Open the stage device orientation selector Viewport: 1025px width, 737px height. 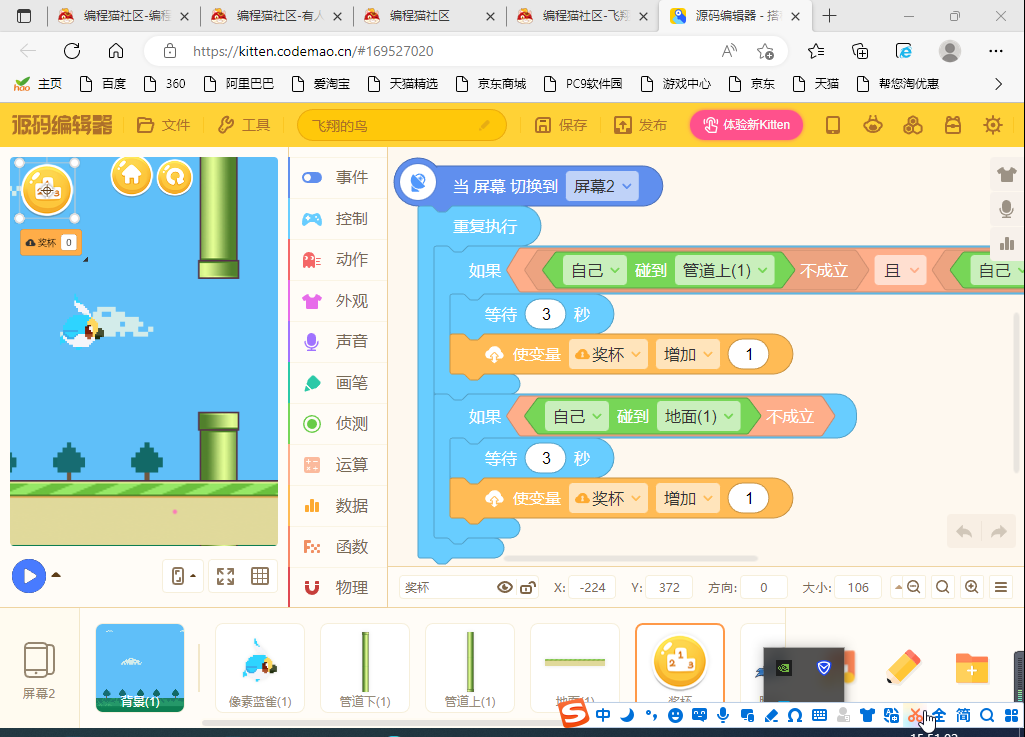coord(183,576)
